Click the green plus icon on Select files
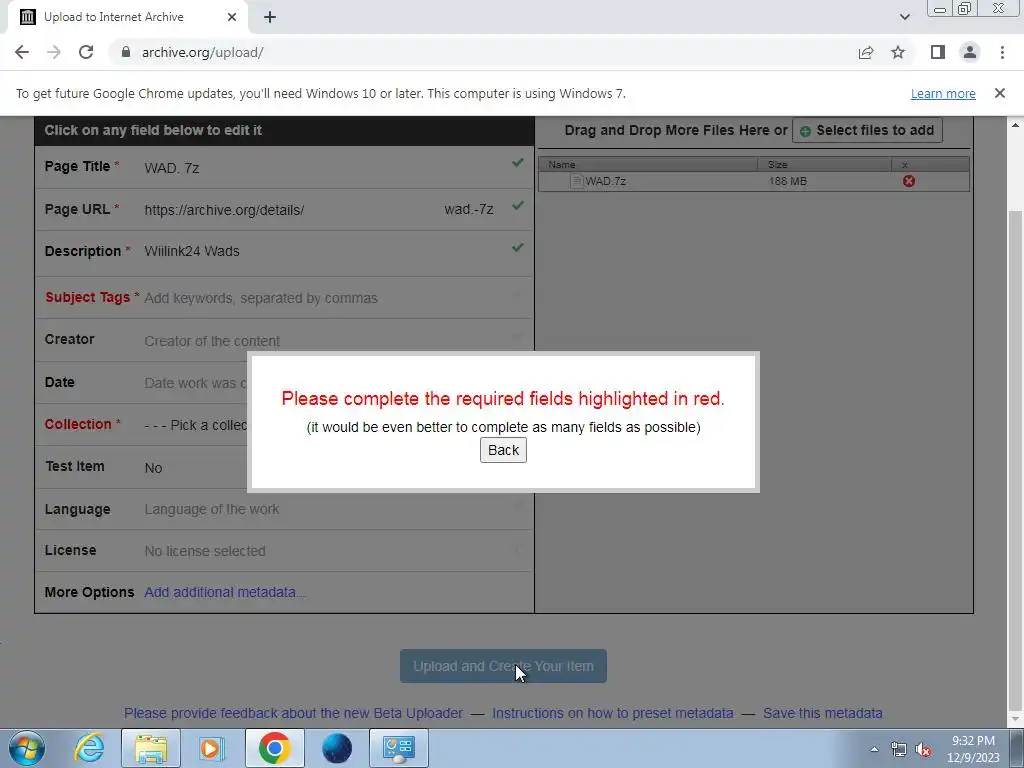 [x=805, y=131]
